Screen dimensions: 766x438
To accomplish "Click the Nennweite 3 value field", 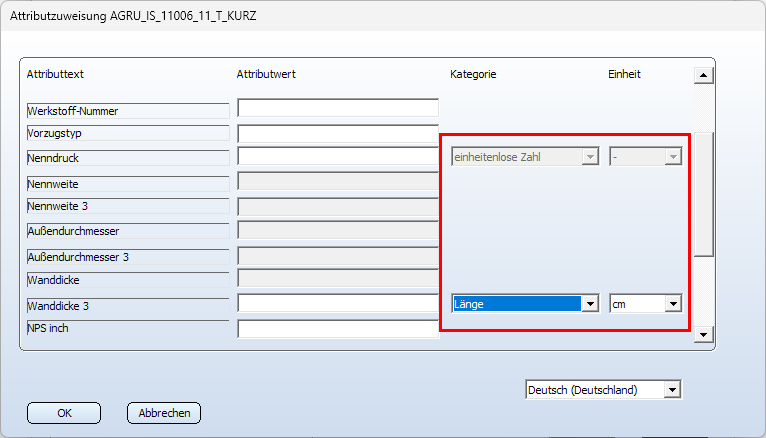I will pos(338,207).
